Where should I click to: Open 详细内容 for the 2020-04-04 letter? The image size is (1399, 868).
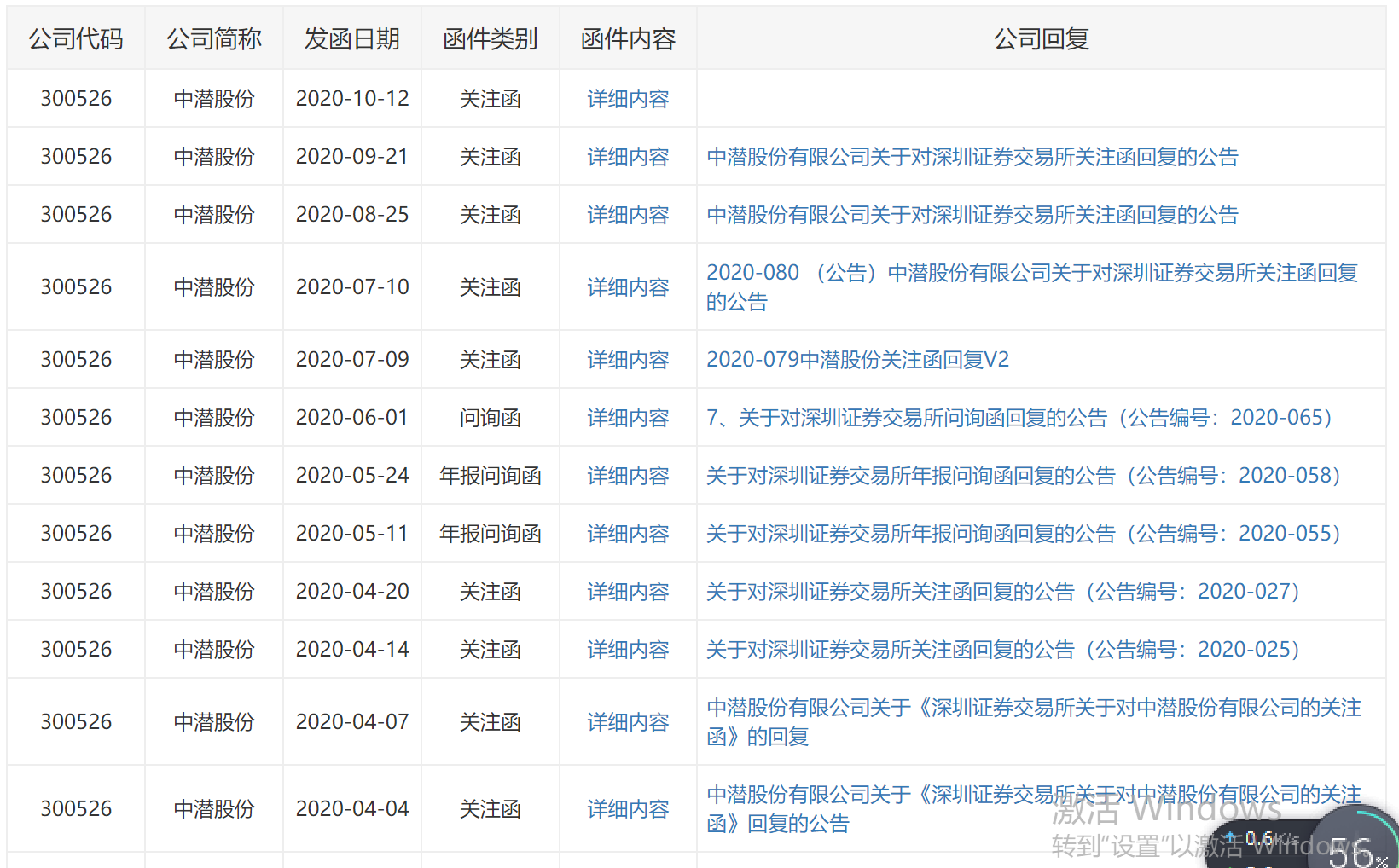click(x=628, y=809)
